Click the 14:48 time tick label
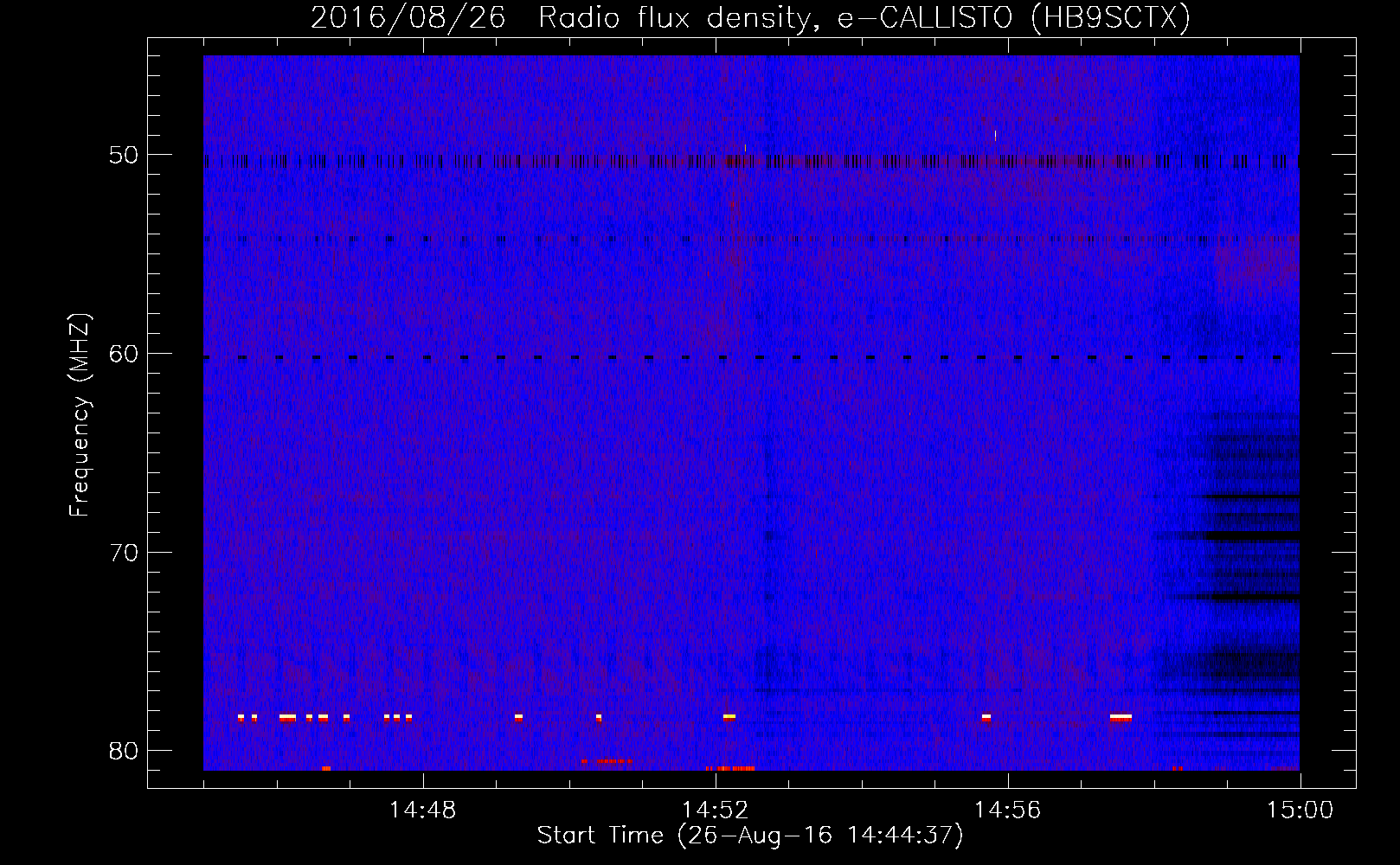 pos(423,811)
